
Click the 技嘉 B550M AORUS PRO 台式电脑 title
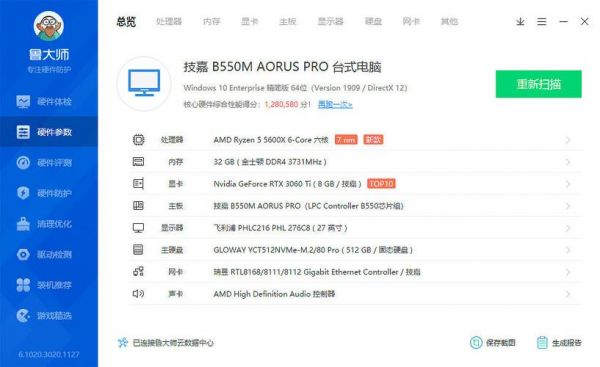282,67
